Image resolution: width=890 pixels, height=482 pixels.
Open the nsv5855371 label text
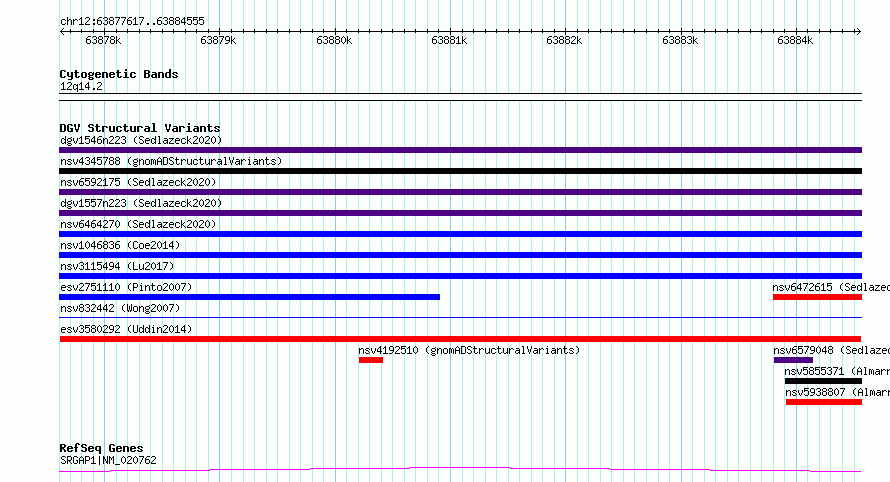[837, 371]
